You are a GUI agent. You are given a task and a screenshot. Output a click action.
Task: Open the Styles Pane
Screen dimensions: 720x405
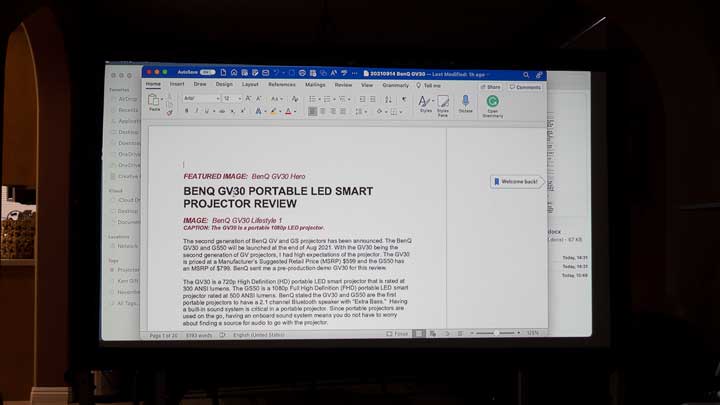click(443, 106)
